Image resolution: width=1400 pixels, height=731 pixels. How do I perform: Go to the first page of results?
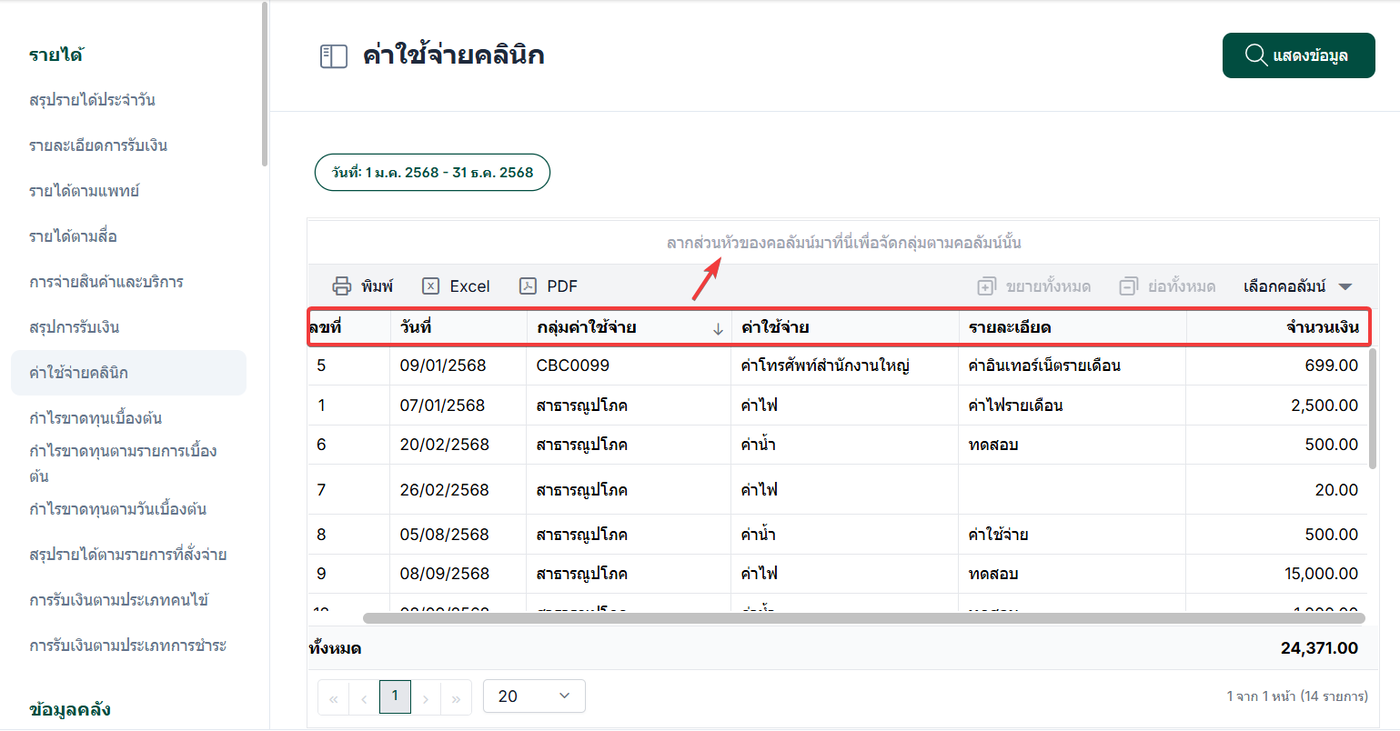pos(333,697)
